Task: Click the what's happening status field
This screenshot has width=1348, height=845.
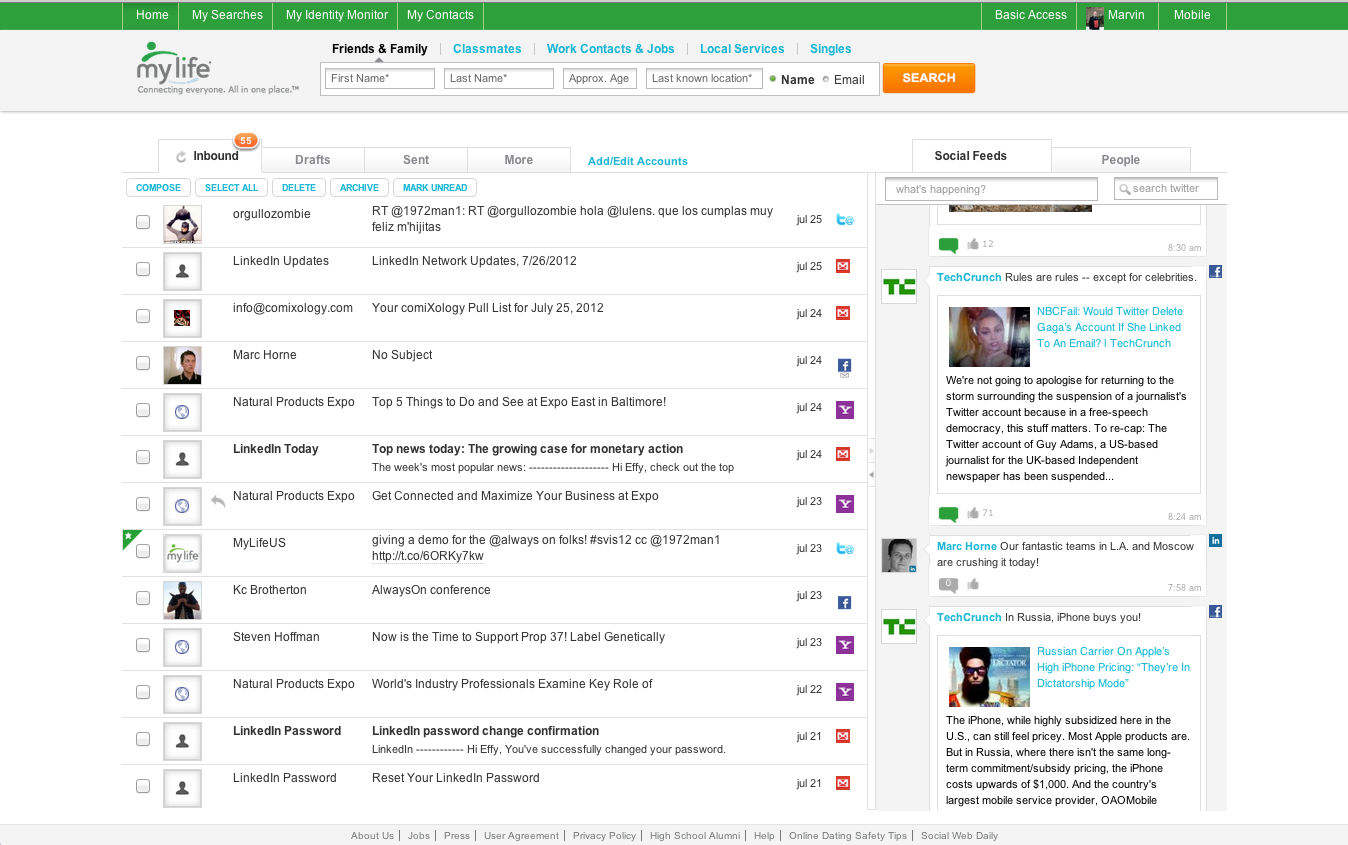Action: 991,189
